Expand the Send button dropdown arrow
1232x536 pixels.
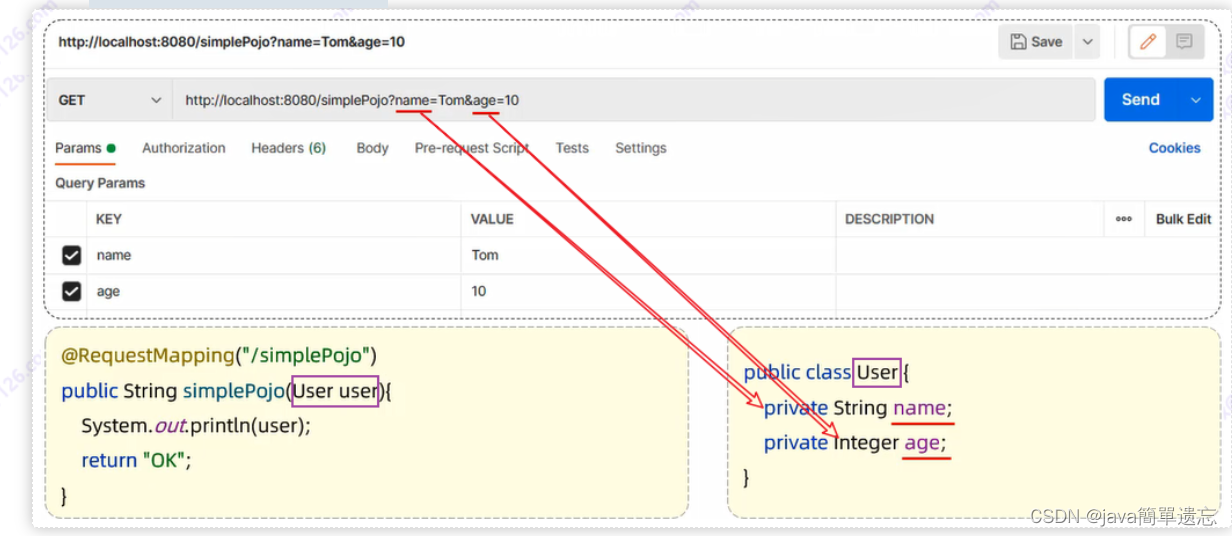(x=1196, y=100)
